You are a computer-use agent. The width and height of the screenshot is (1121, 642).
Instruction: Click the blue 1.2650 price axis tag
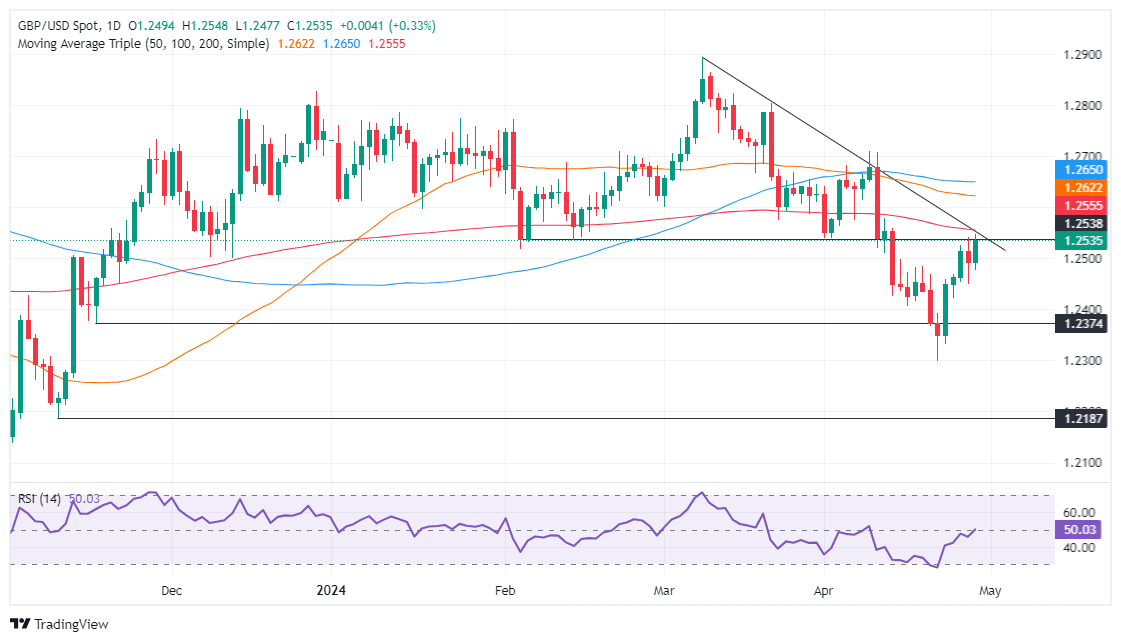pos(1081,171)
